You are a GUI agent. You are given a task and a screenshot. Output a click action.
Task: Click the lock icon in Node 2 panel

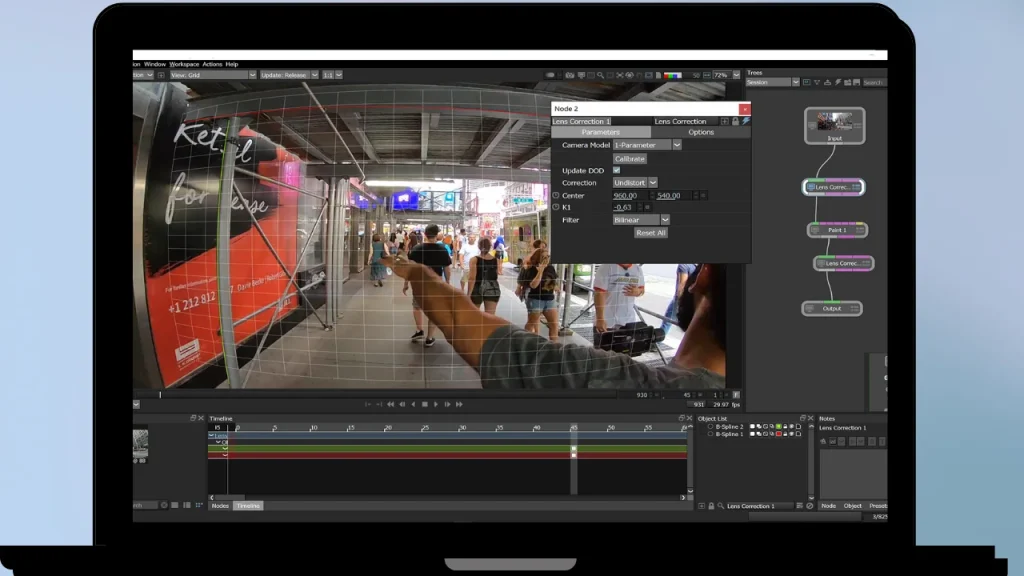point(735,121)
